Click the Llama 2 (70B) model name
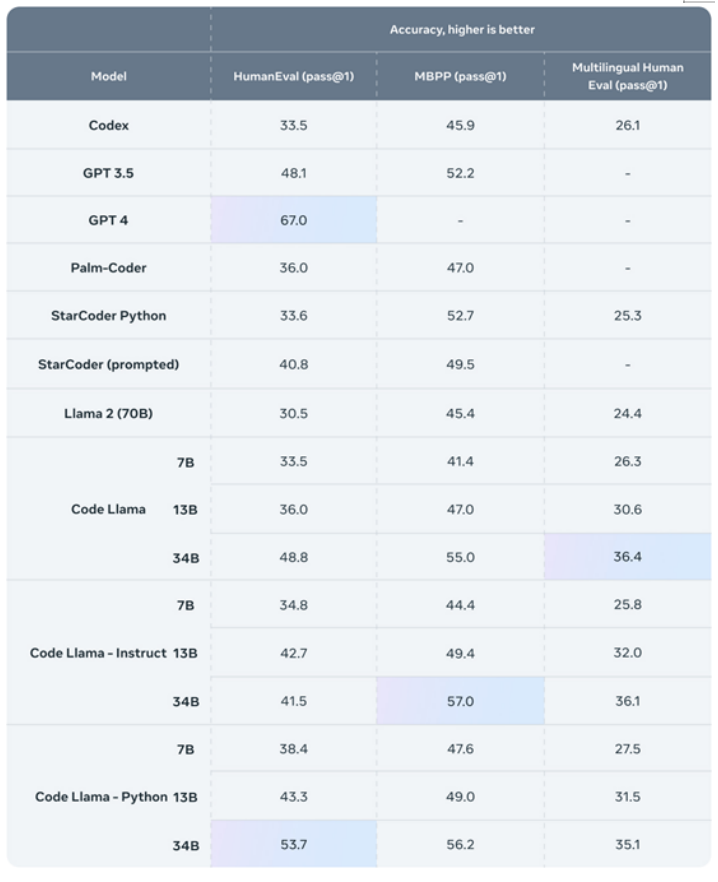The image size is (718, 882). click(109, 413)
